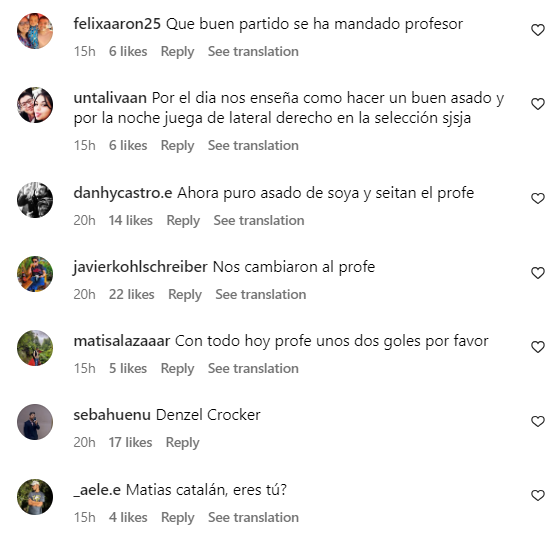The image size is (560, 537).
Task: Heart matisalazaaar's comment about dos goles
Action: 538,347
